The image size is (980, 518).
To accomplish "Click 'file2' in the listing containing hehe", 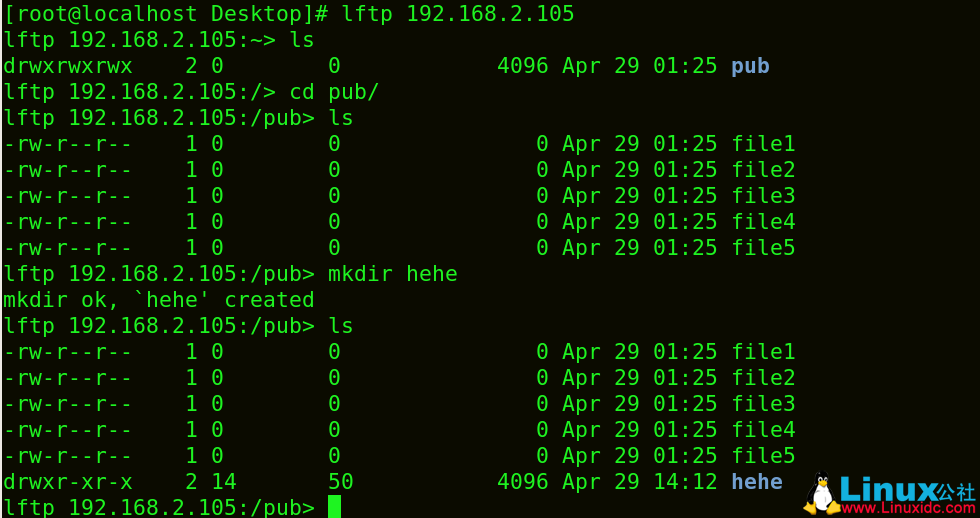I will tap(763, 378).
